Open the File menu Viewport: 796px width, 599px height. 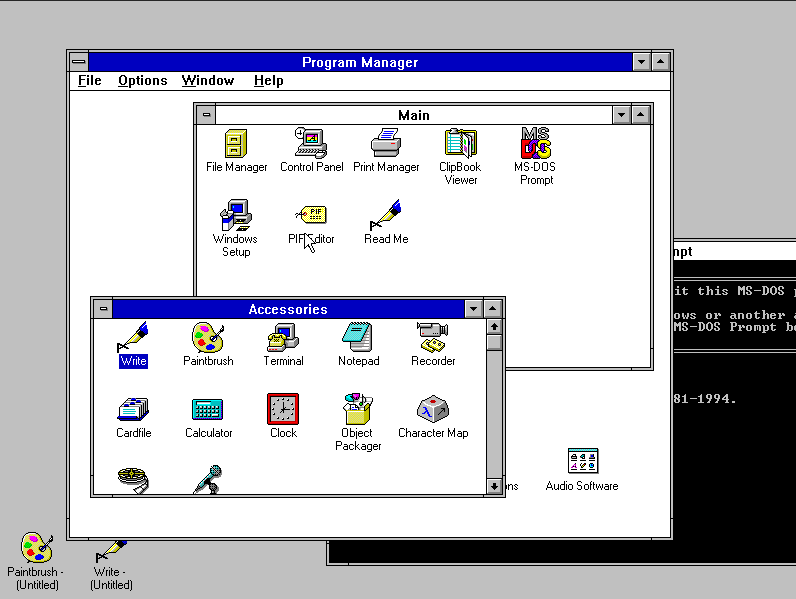89,81
